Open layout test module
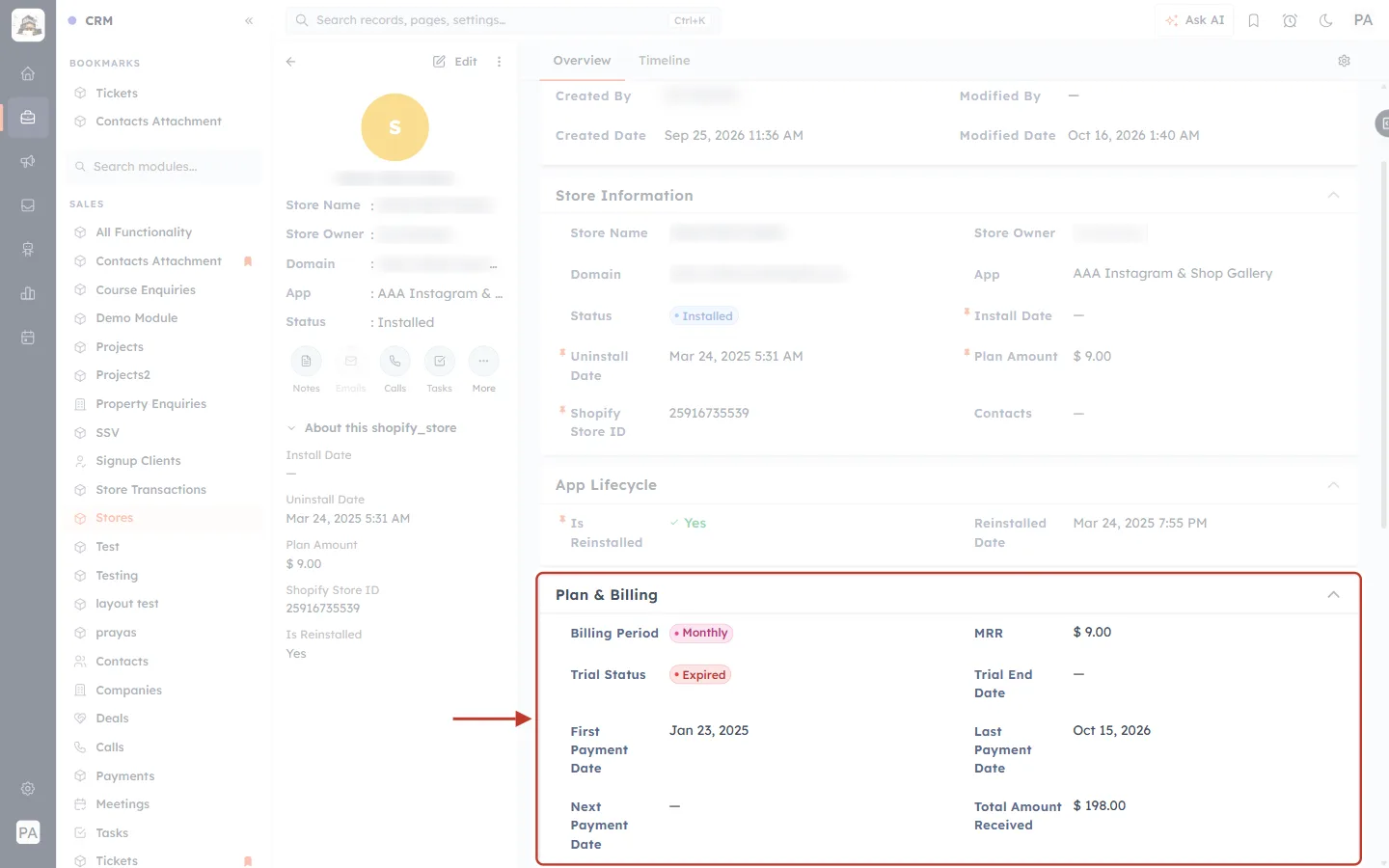Image resolution: width=1389 pixels, height=868 pixels. pyautogui.click(x=126, y=604)
